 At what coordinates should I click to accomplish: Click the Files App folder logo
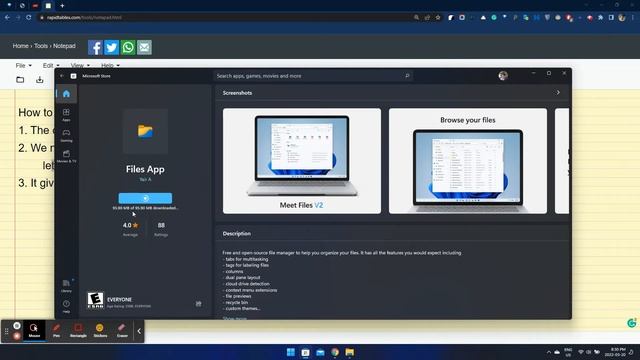click(x=145, y=131)
